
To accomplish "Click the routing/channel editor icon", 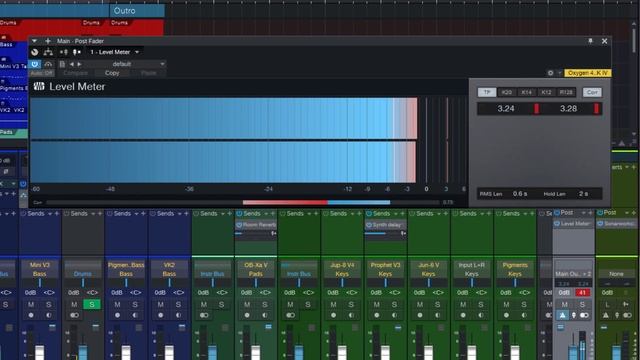I will [48, 52].
